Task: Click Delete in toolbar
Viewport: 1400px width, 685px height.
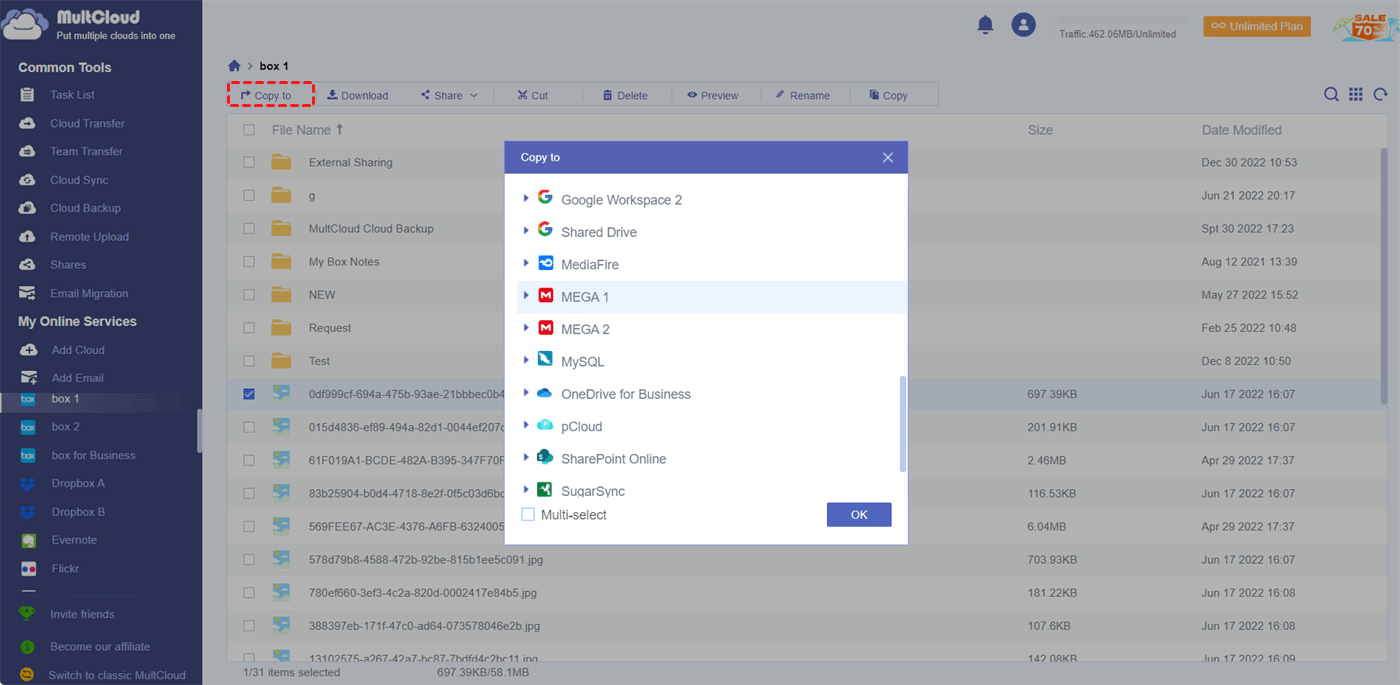Action: [x=625, y=95]
